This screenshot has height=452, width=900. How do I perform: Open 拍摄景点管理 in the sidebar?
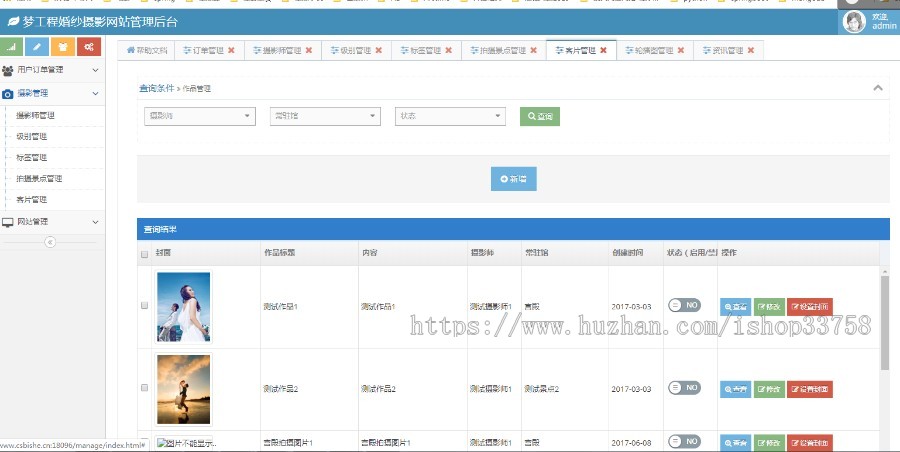[x=39, y=179]
